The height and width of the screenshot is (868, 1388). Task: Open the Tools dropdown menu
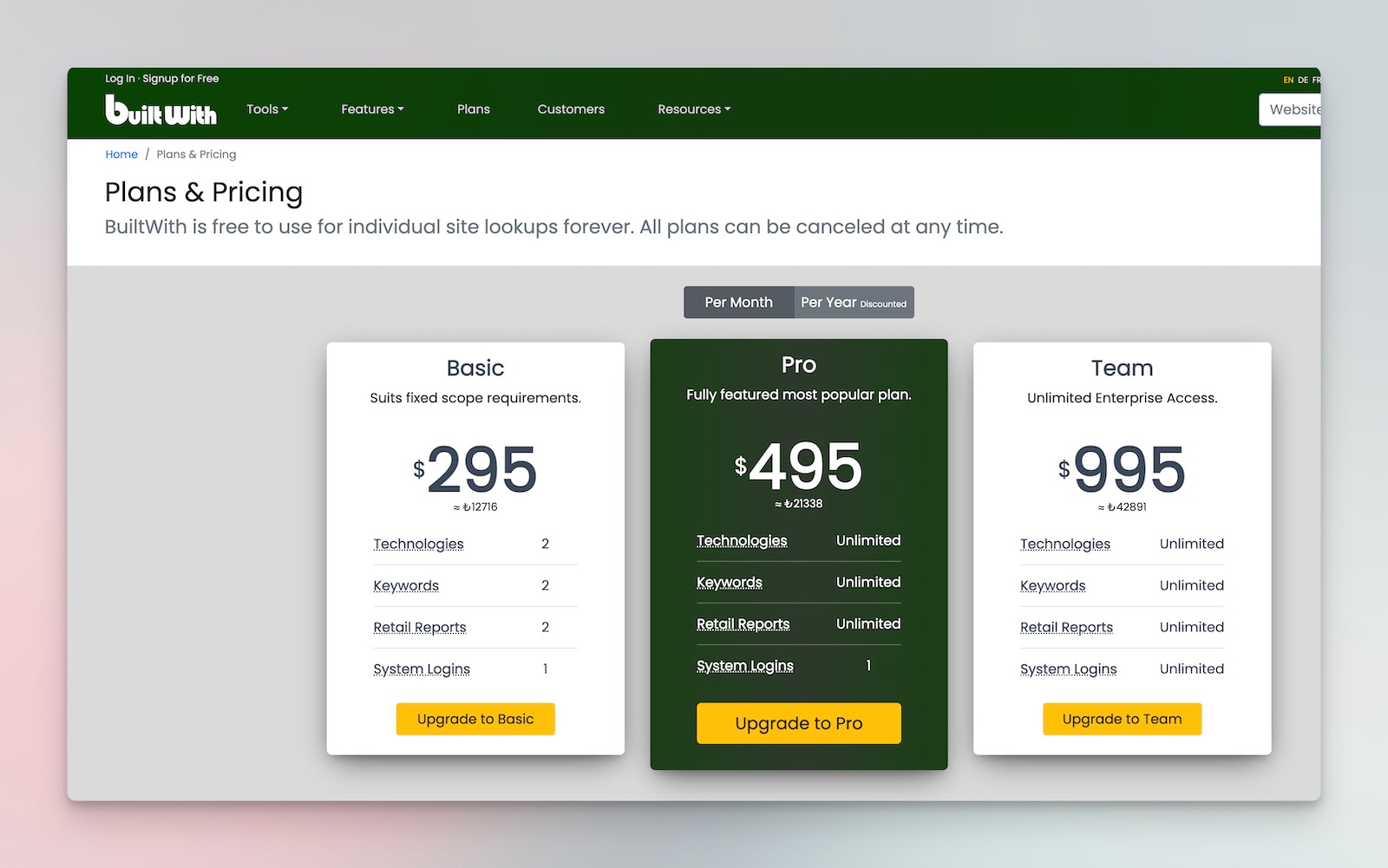267,109
